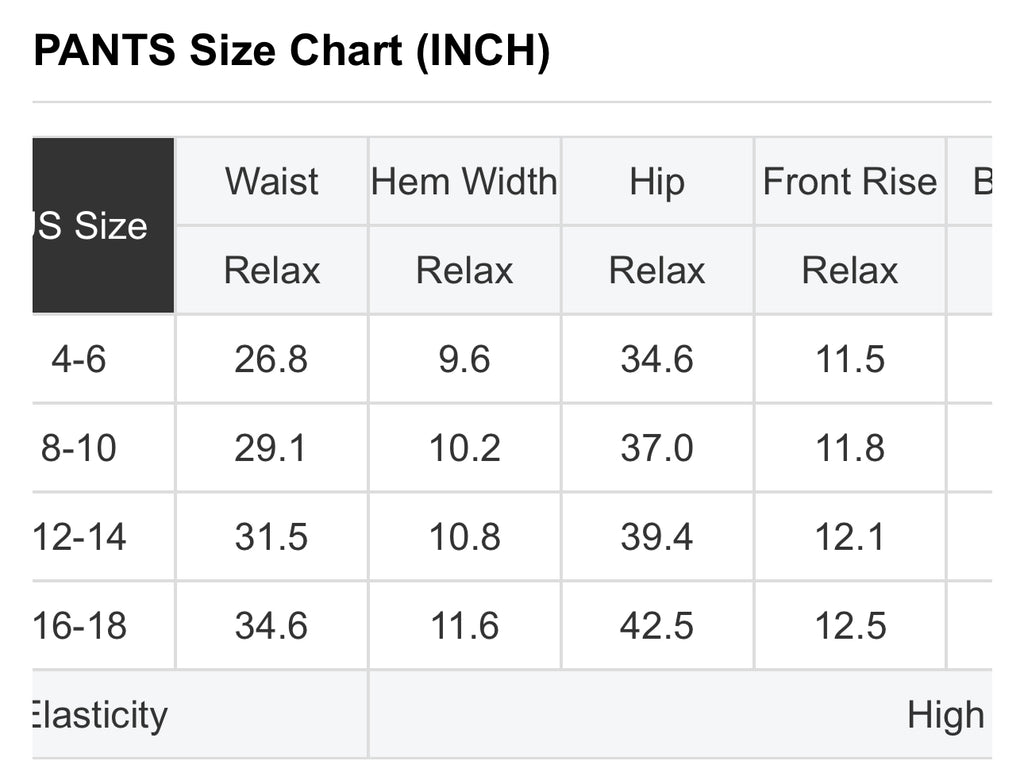1024x780 pixels.
Task: Select the Relax subheader under Waist
Action: pyautogui.click(x=272, y=270)
